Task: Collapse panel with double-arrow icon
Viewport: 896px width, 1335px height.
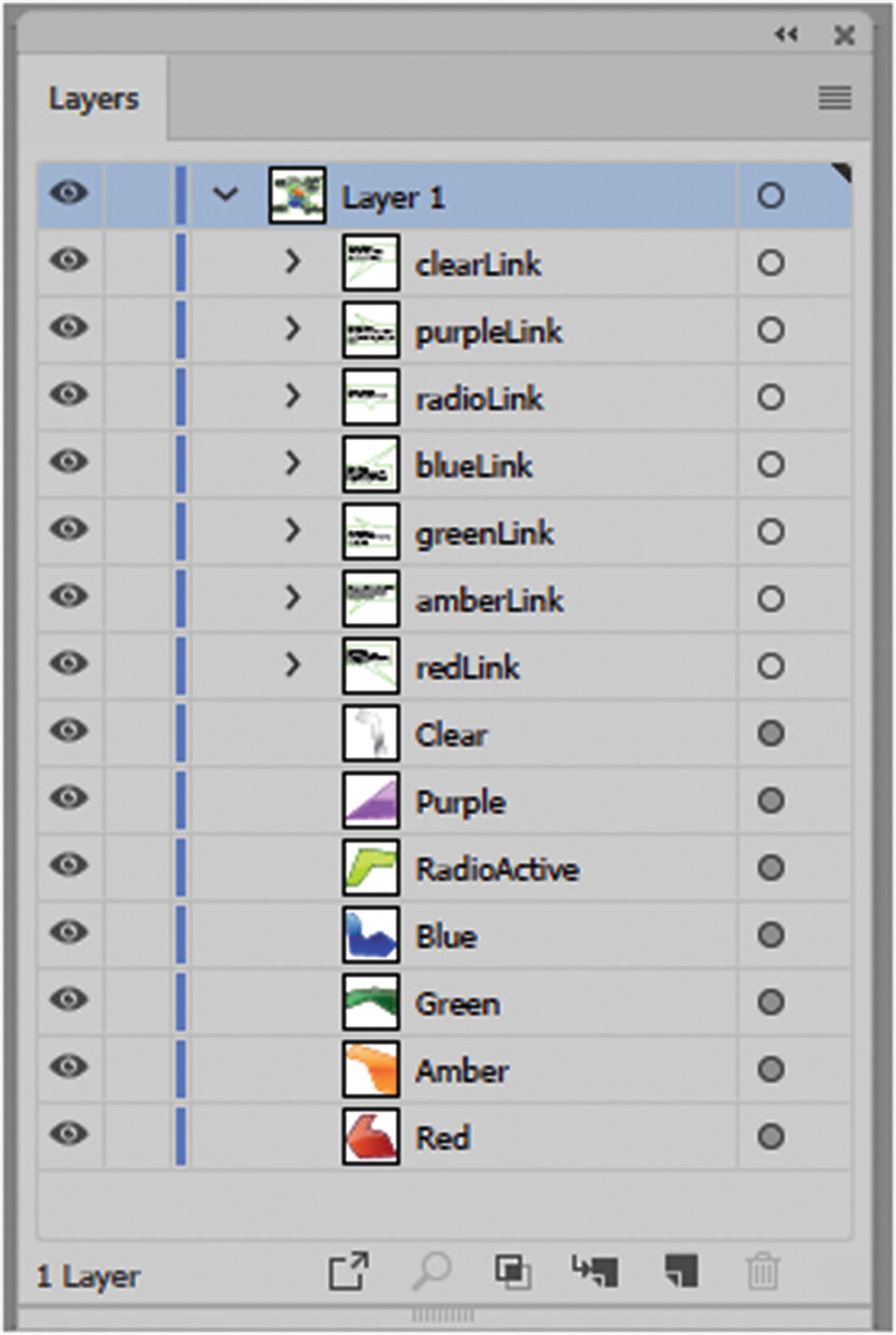Action: pos(786,35)
